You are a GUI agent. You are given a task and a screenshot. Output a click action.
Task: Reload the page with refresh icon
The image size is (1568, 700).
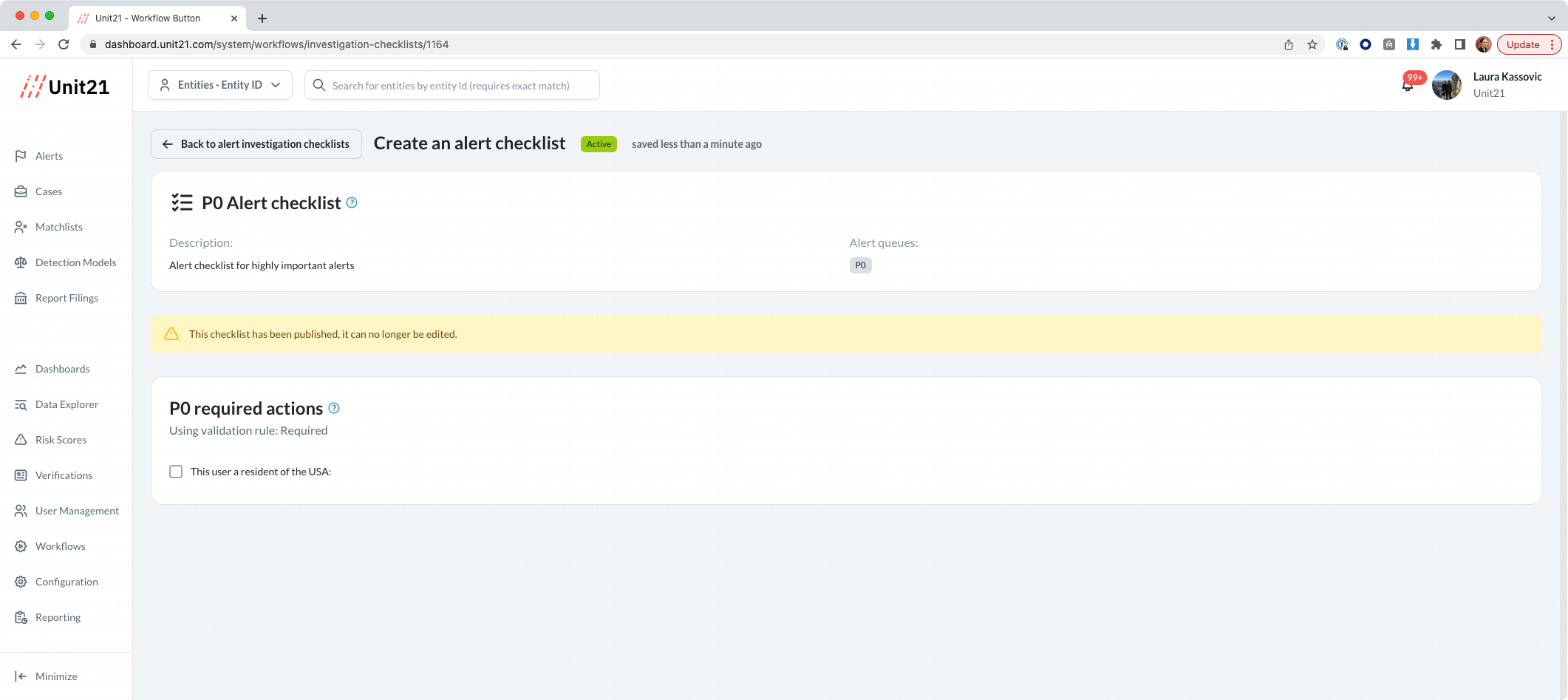[x=64, y=44]
